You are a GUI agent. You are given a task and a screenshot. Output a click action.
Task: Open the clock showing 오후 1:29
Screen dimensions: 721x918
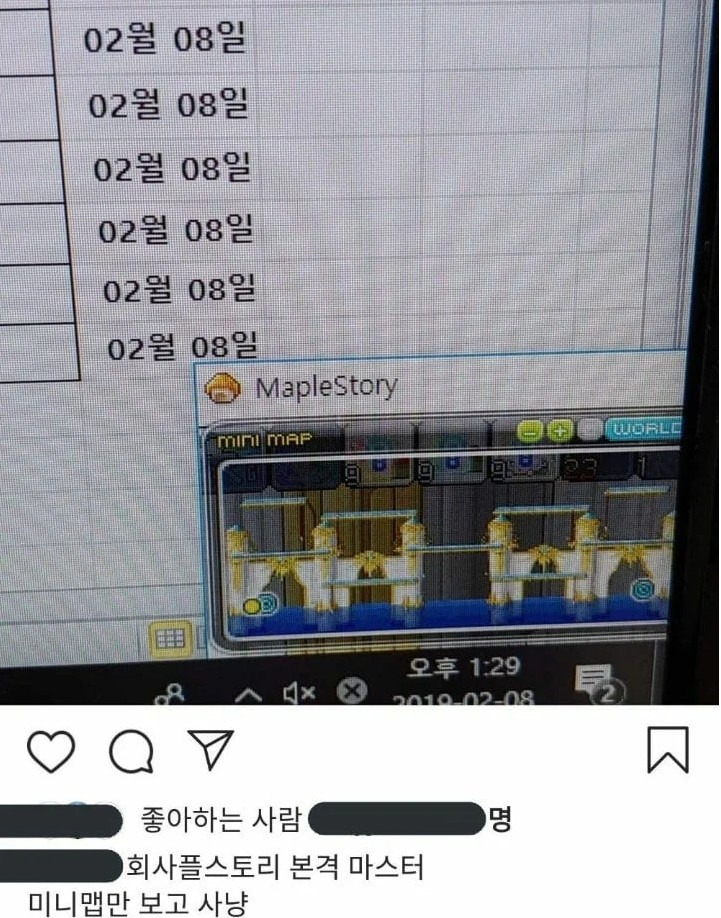(463, 667)
